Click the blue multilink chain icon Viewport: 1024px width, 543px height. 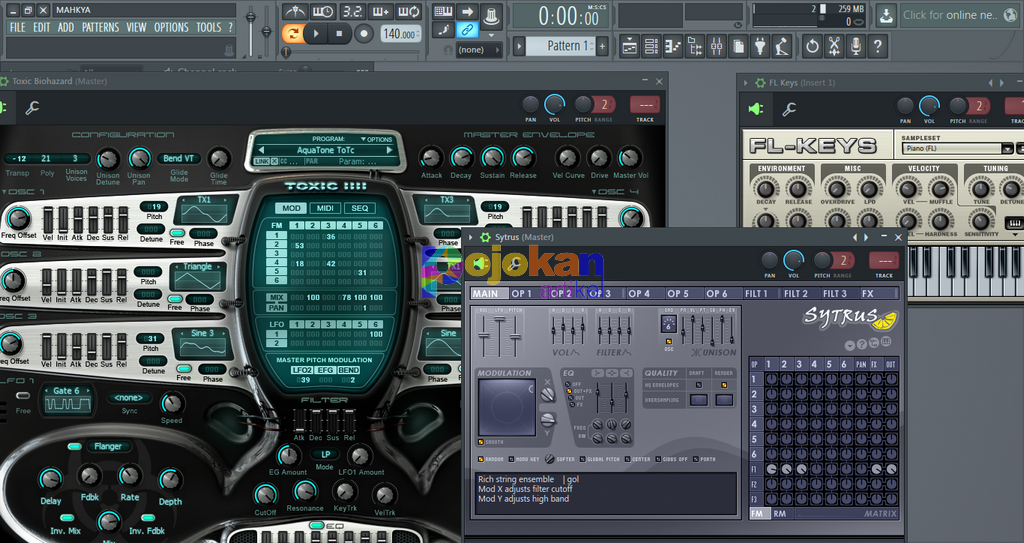[467, 30]
